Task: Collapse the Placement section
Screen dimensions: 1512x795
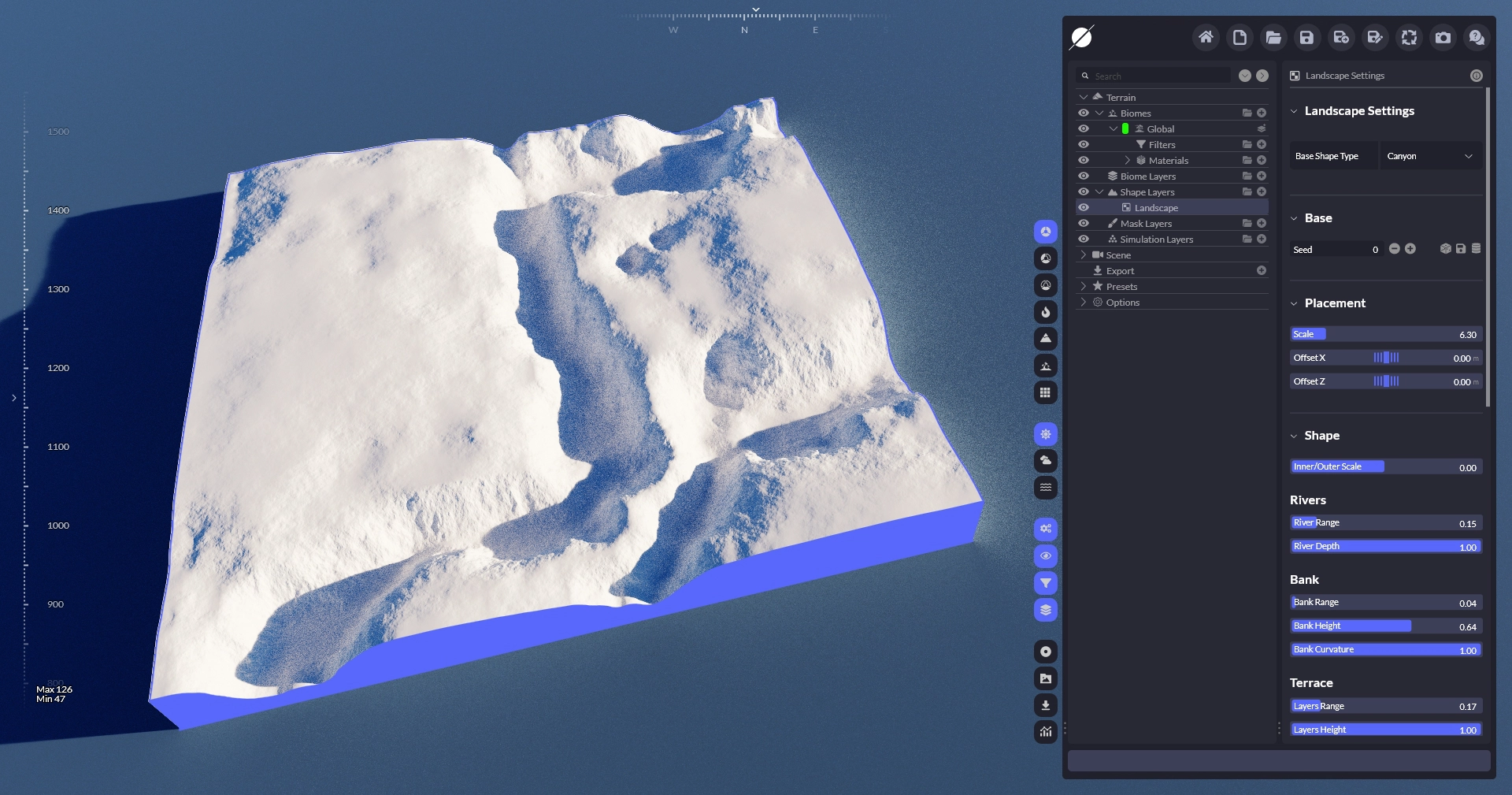Action: pyautogui.click(x=1294, y=303)
